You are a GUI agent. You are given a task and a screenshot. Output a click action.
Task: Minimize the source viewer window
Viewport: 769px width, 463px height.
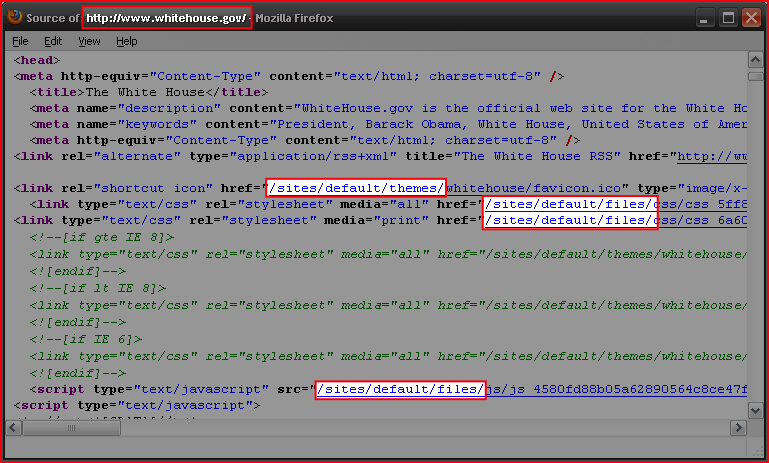click(x=705, y=18)
